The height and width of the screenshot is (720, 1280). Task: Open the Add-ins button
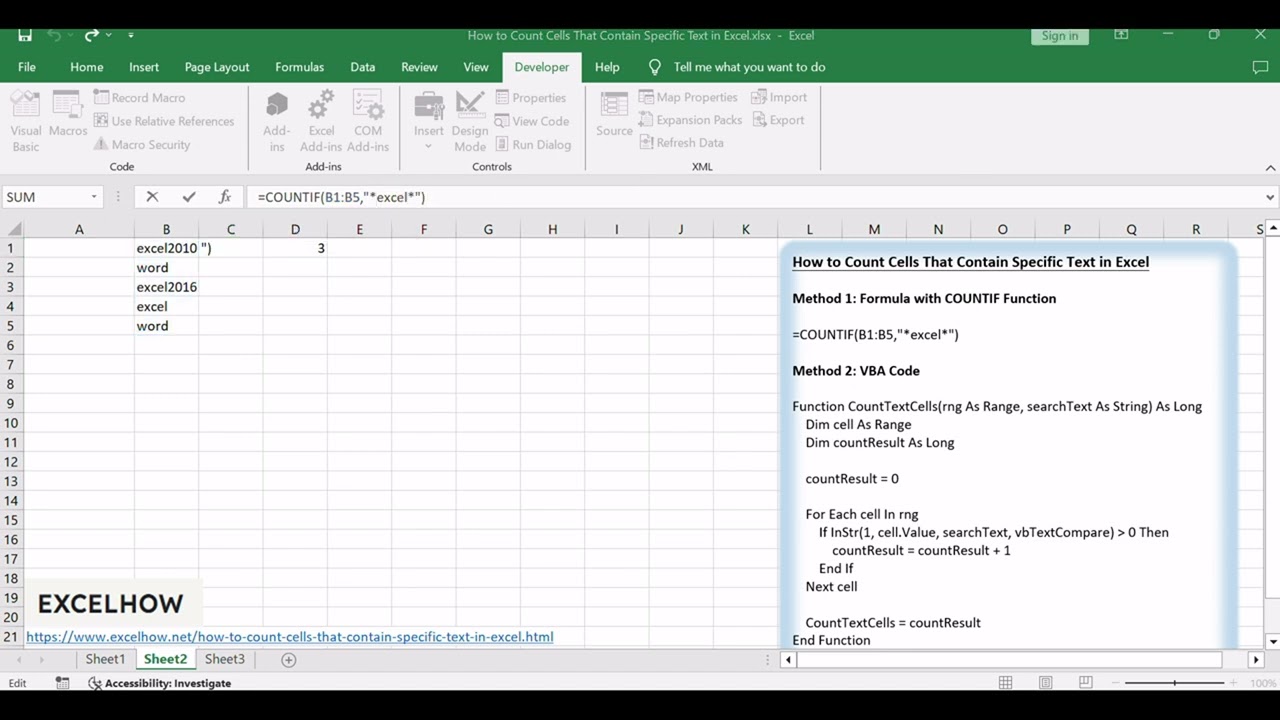tap(277, 121)
